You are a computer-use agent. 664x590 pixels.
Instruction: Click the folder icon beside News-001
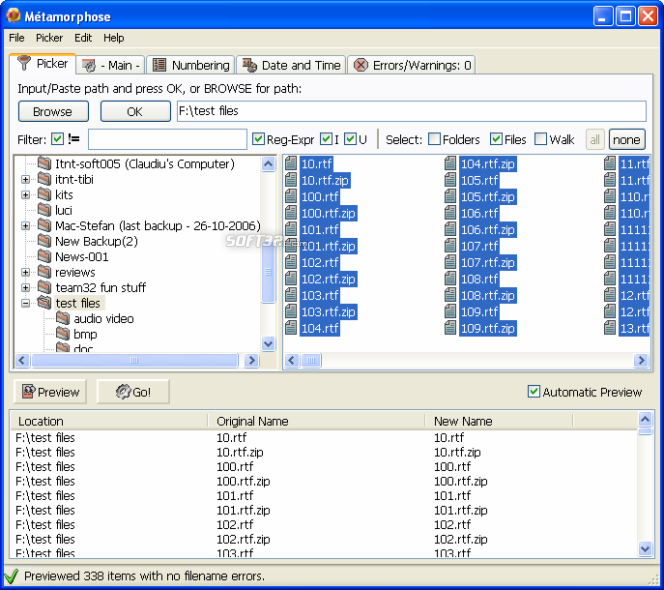point(44,256)
